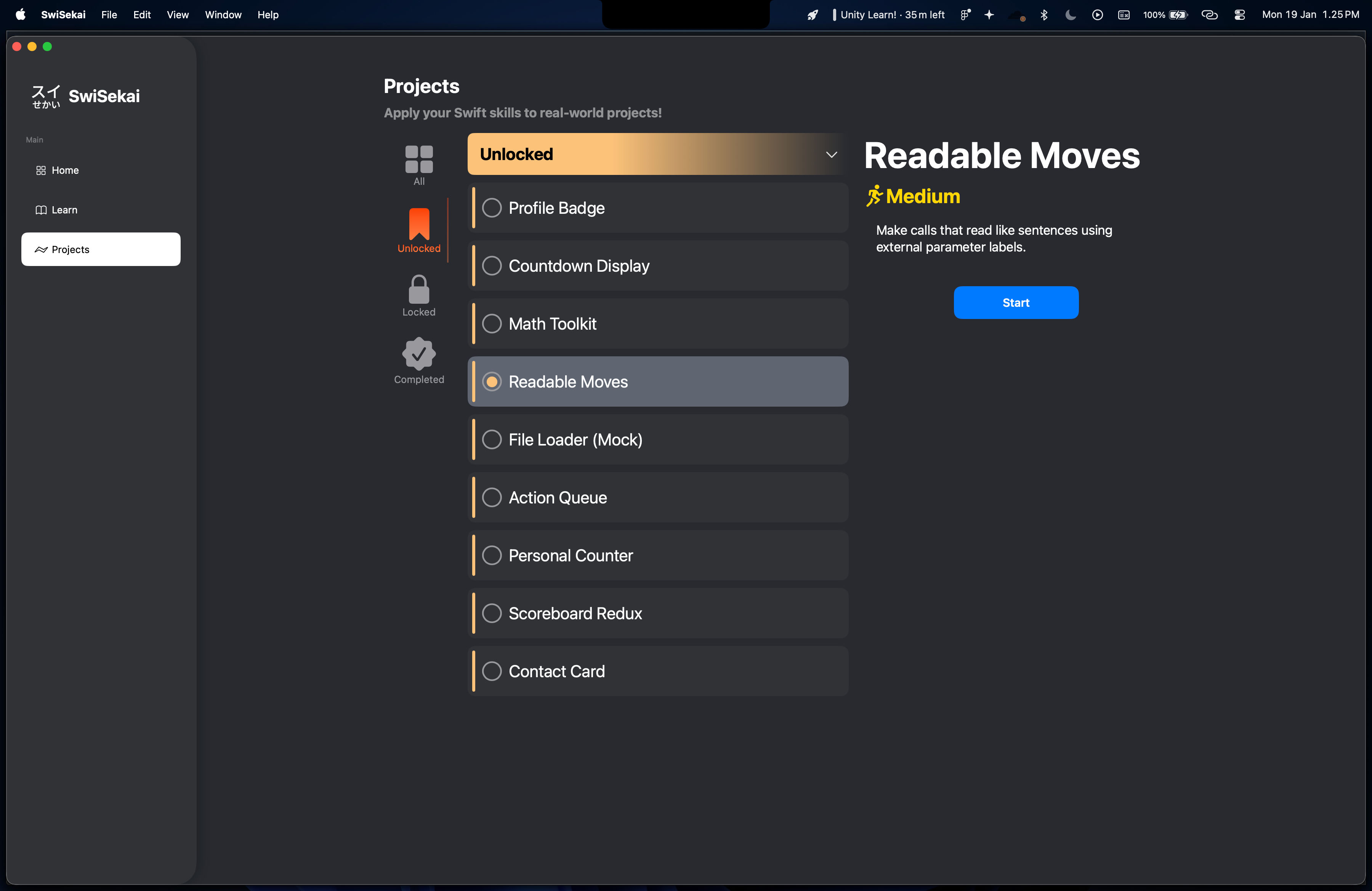Open the rocket icon in menu bar

tap(812, 15)
